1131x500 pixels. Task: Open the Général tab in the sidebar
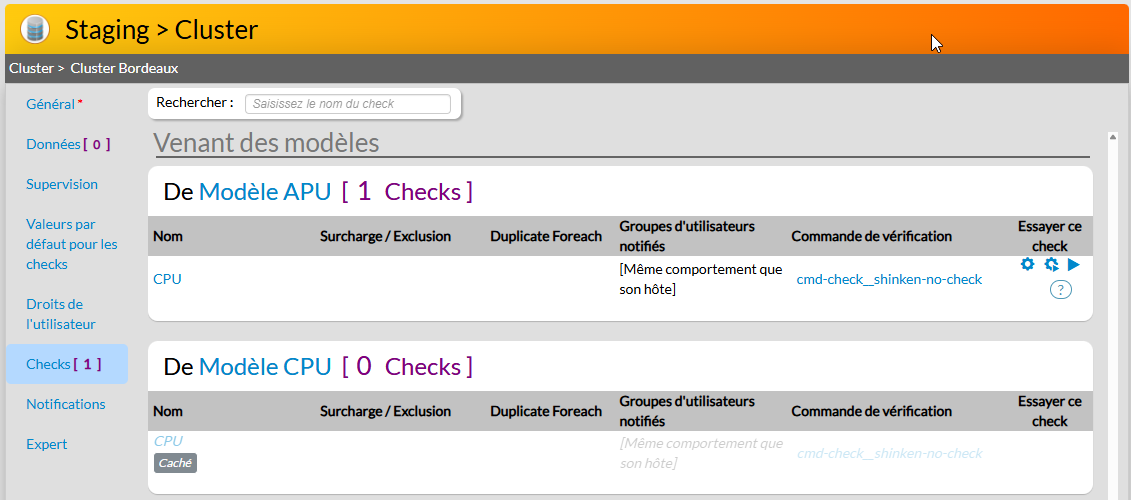pyautogui.click(x=50, y=104)
